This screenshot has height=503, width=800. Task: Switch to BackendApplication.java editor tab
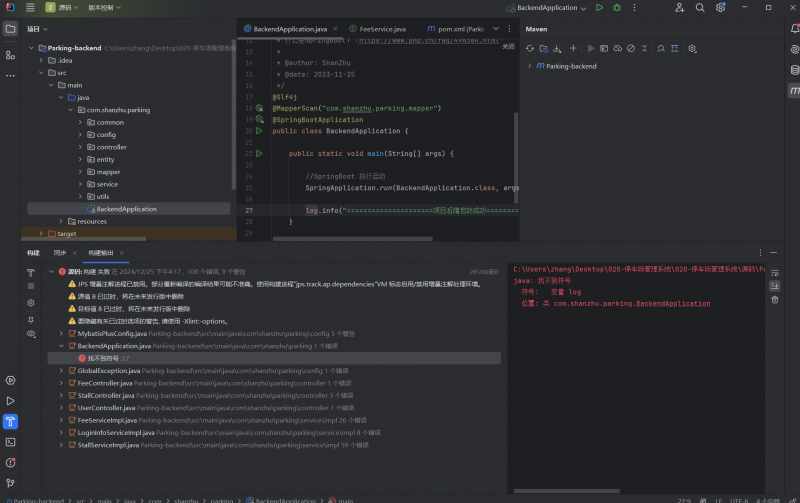pos(289,29)
